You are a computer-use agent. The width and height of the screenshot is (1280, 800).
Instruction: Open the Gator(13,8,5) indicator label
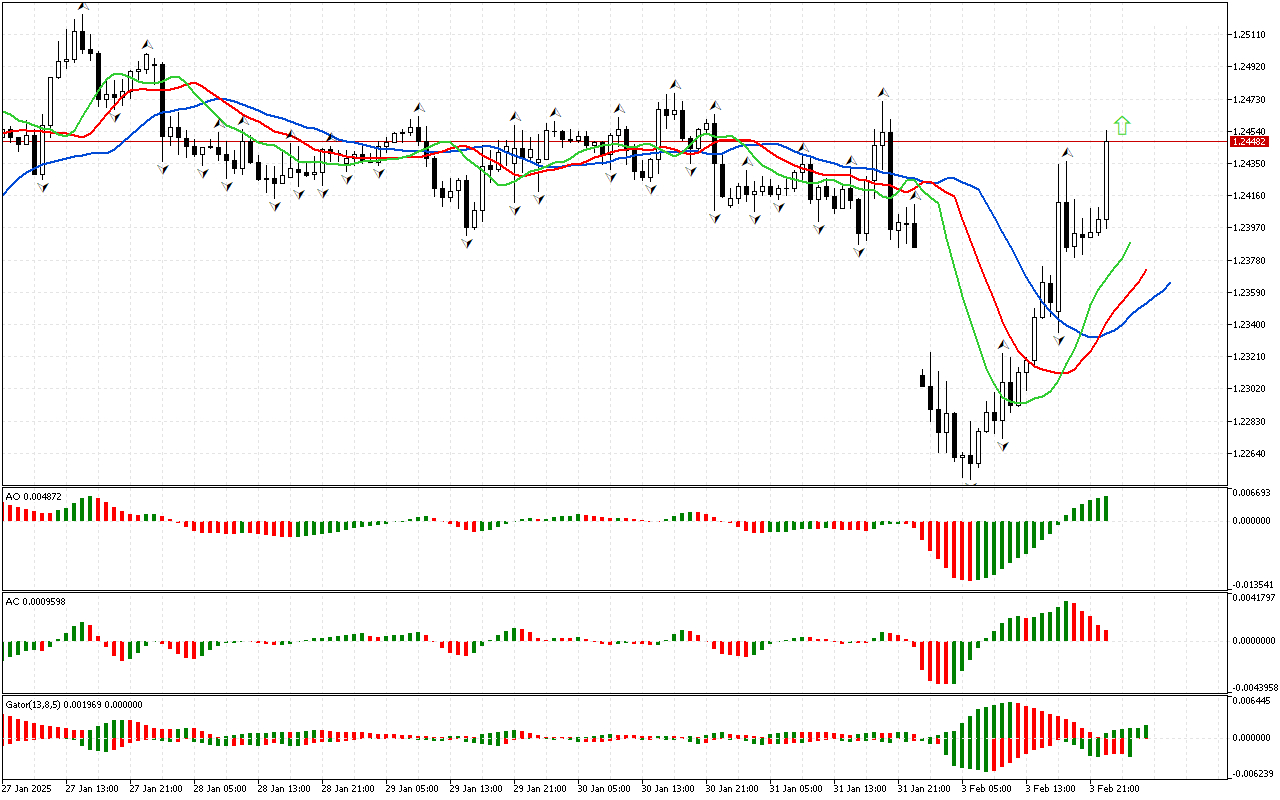pos(74,704)
